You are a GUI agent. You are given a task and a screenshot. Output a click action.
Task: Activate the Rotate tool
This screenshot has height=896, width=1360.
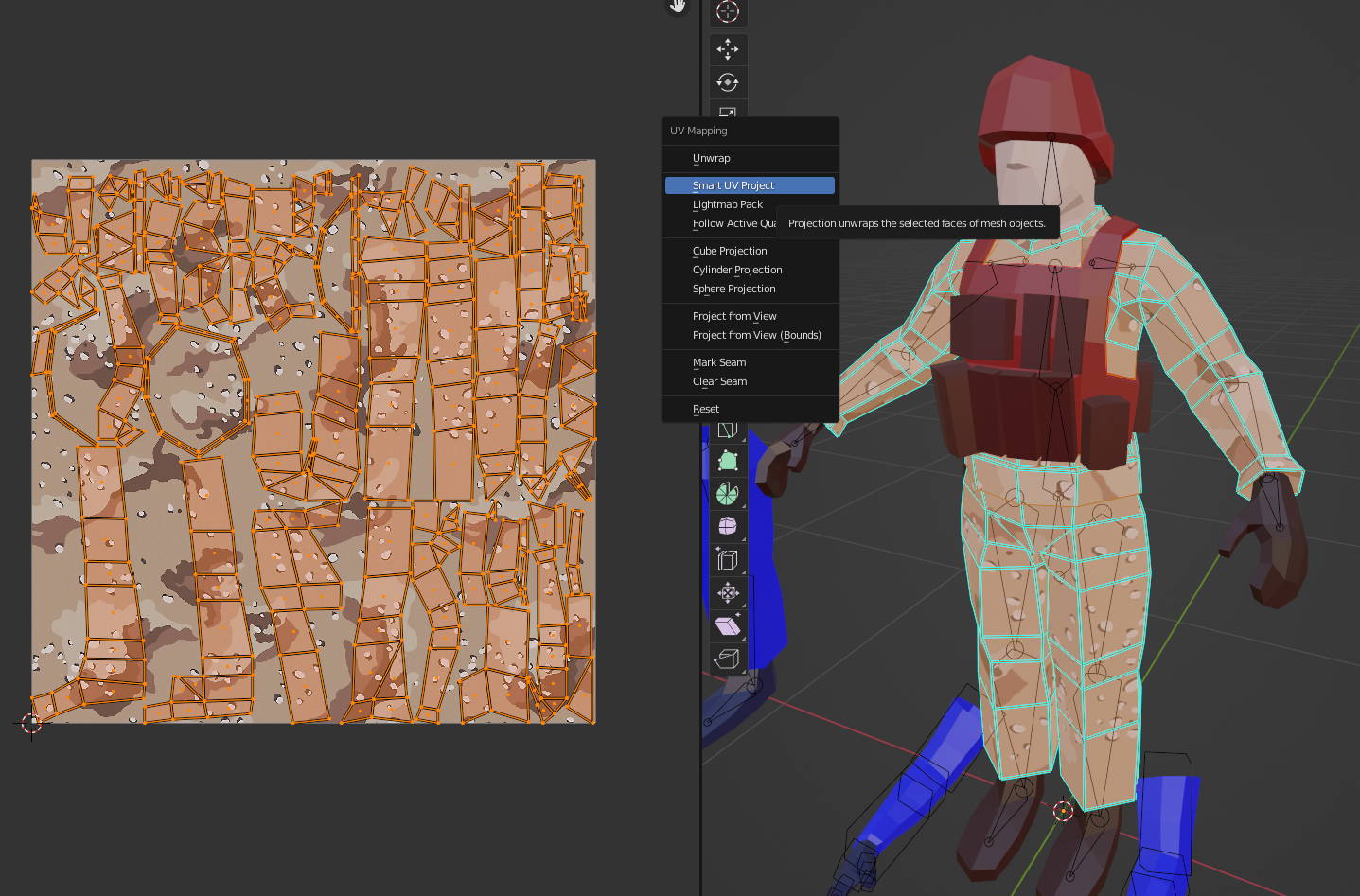(727, 82)
